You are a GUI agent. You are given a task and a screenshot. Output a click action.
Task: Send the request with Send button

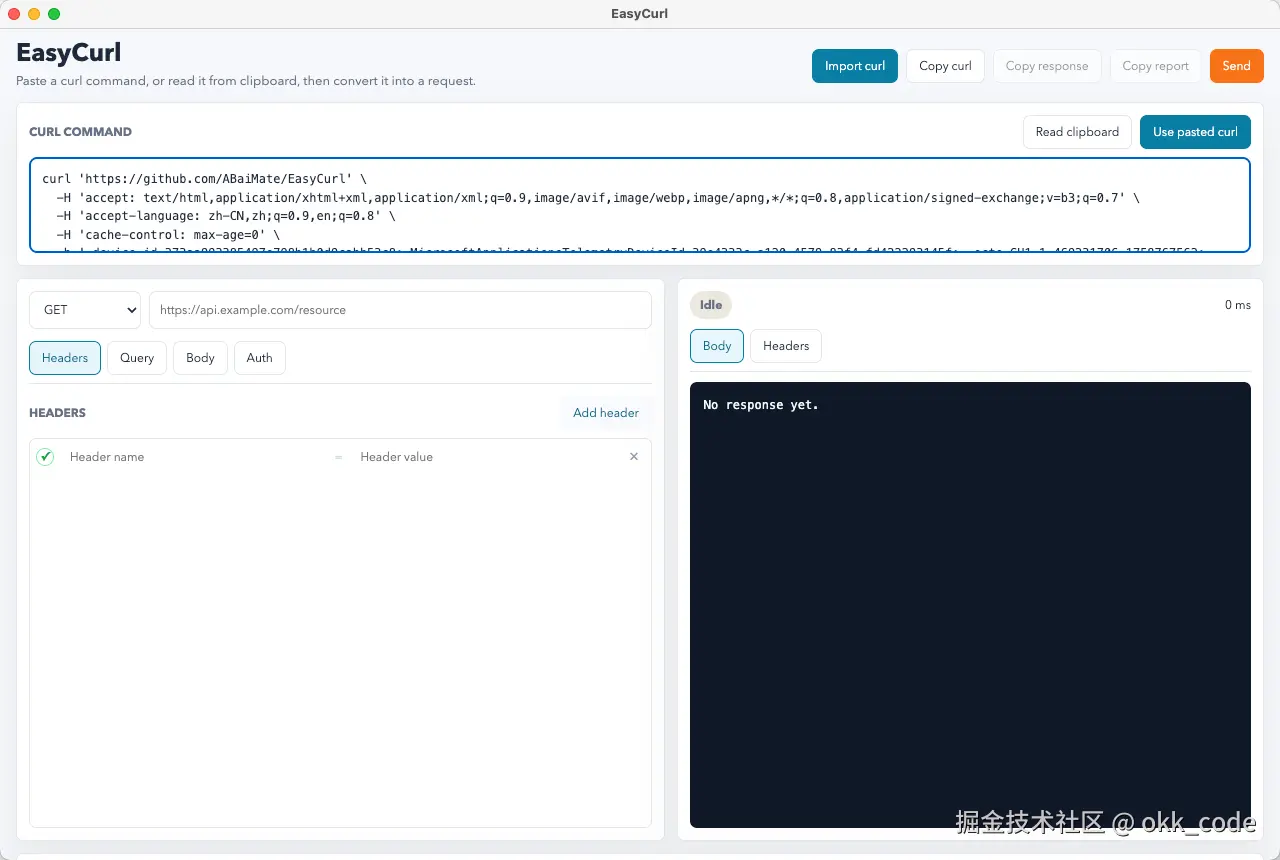pos(1236,66)
